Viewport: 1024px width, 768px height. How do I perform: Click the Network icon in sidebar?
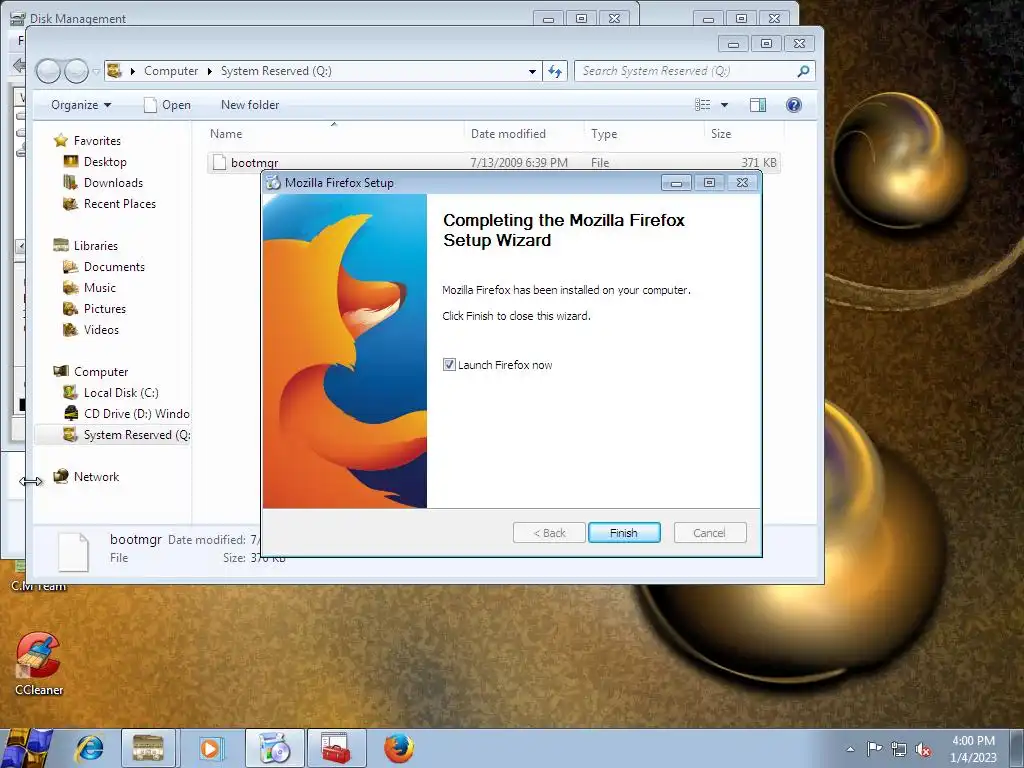click(61, 476)
